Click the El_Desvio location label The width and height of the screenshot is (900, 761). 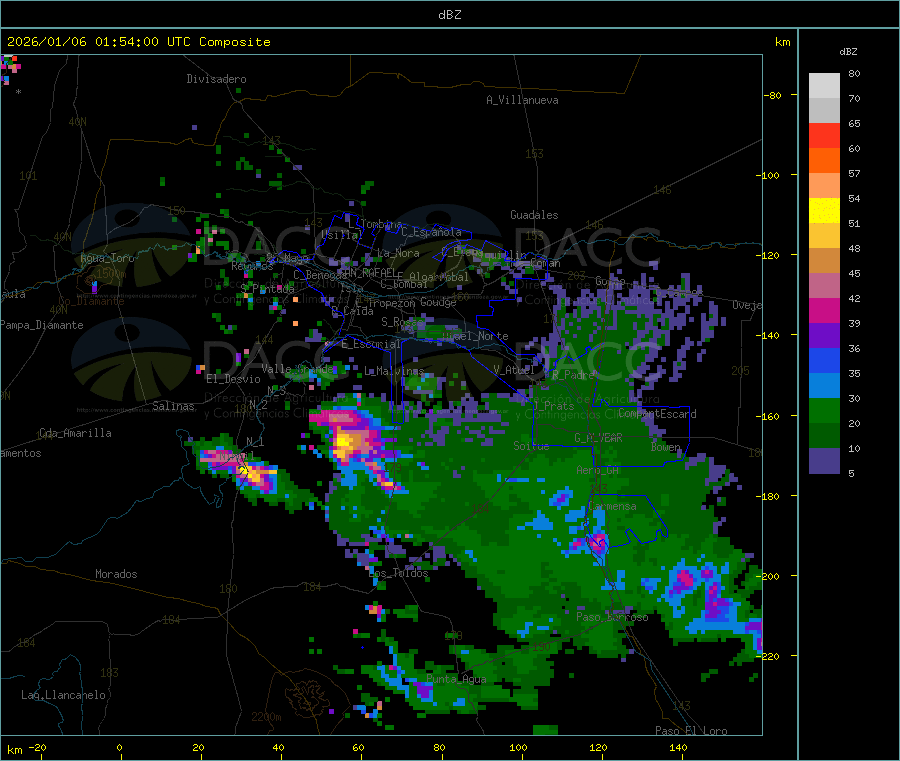point(233,379)
